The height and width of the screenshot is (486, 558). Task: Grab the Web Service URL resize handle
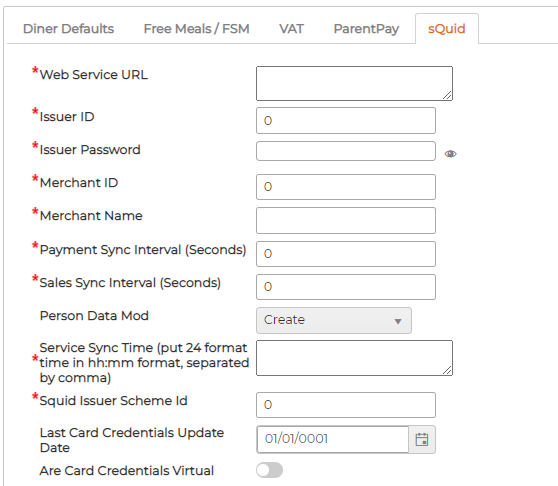[x=447, y=95]
